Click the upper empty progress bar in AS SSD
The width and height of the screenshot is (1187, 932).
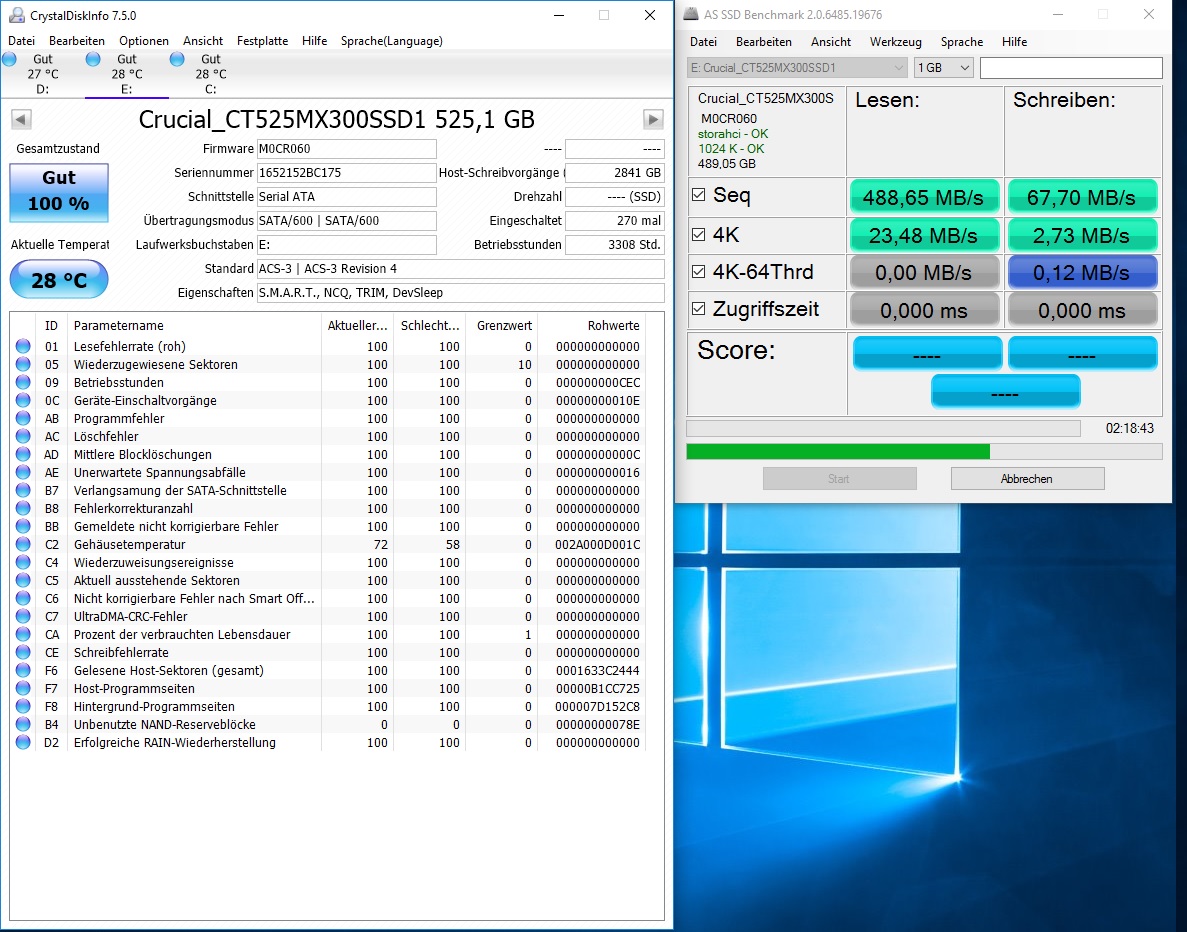(883, 429)
